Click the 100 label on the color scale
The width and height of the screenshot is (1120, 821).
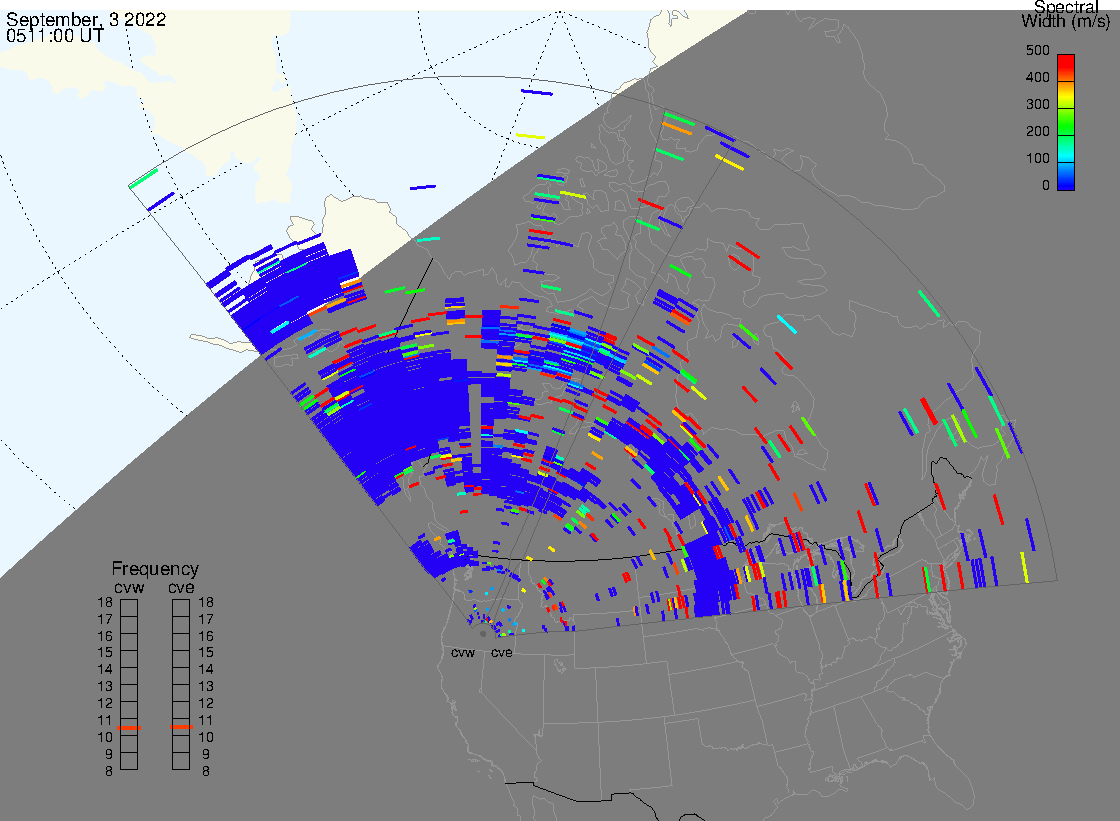[1038, 159]
